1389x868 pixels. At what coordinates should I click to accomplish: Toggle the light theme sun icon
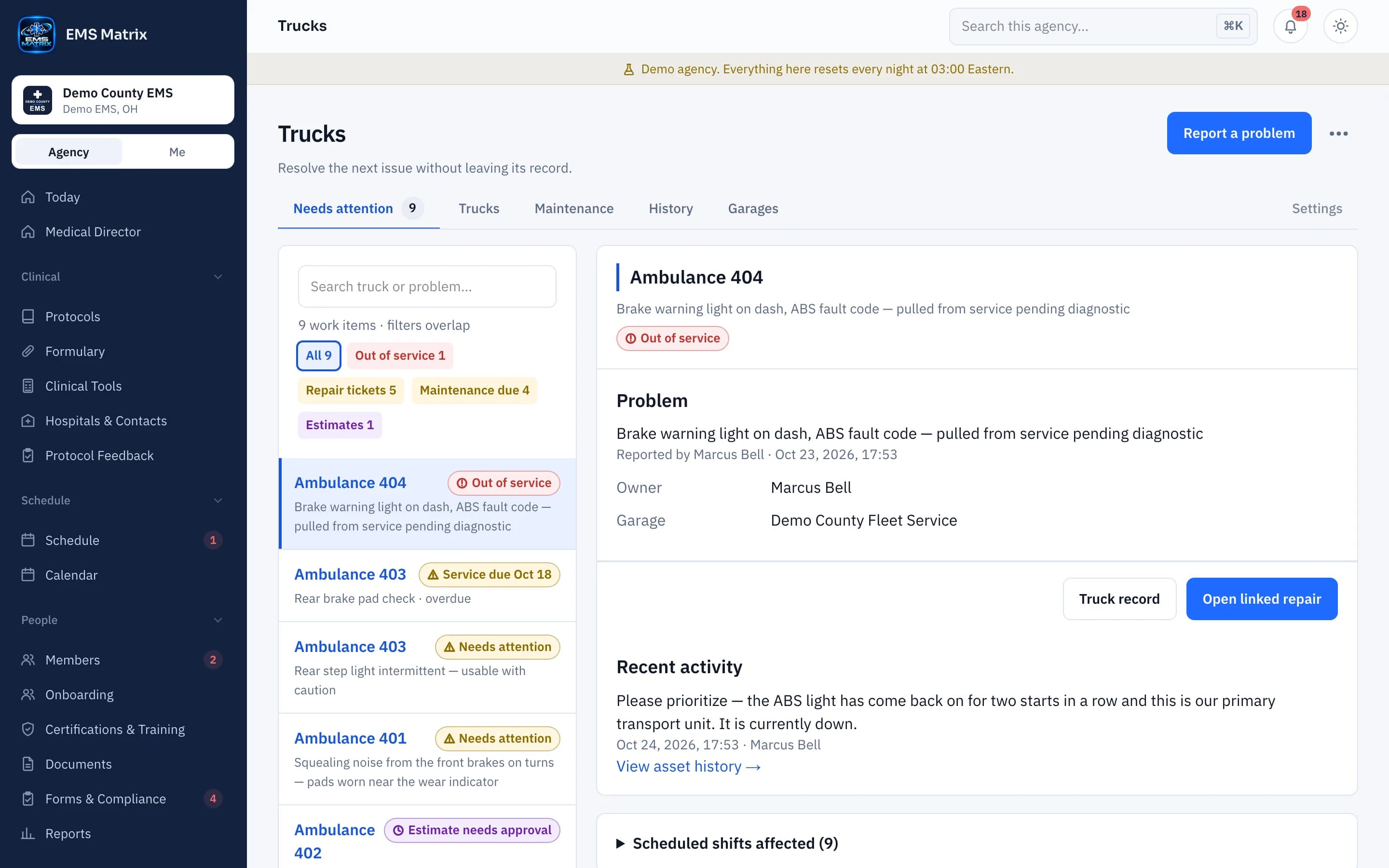tap(1340, 27)
